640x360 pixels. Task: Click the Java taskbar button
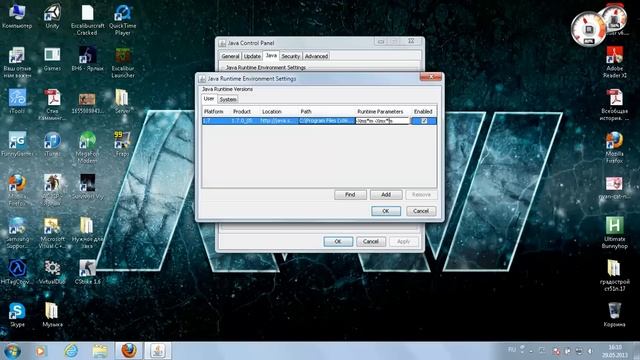point(158,351)
